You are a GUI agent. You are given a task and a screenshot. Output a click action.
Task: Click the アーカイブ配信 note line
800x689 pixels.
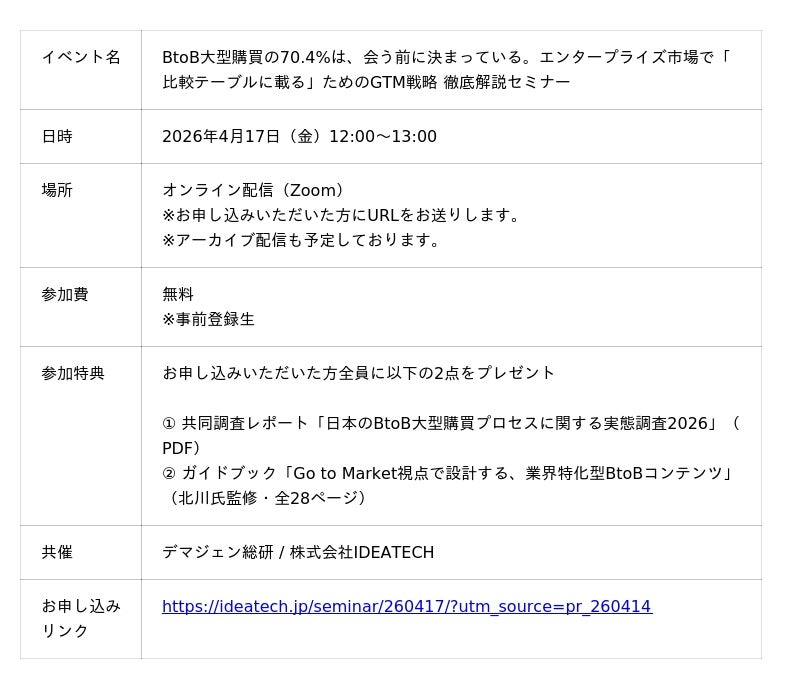pyautogui.click(x=302, y=240)
